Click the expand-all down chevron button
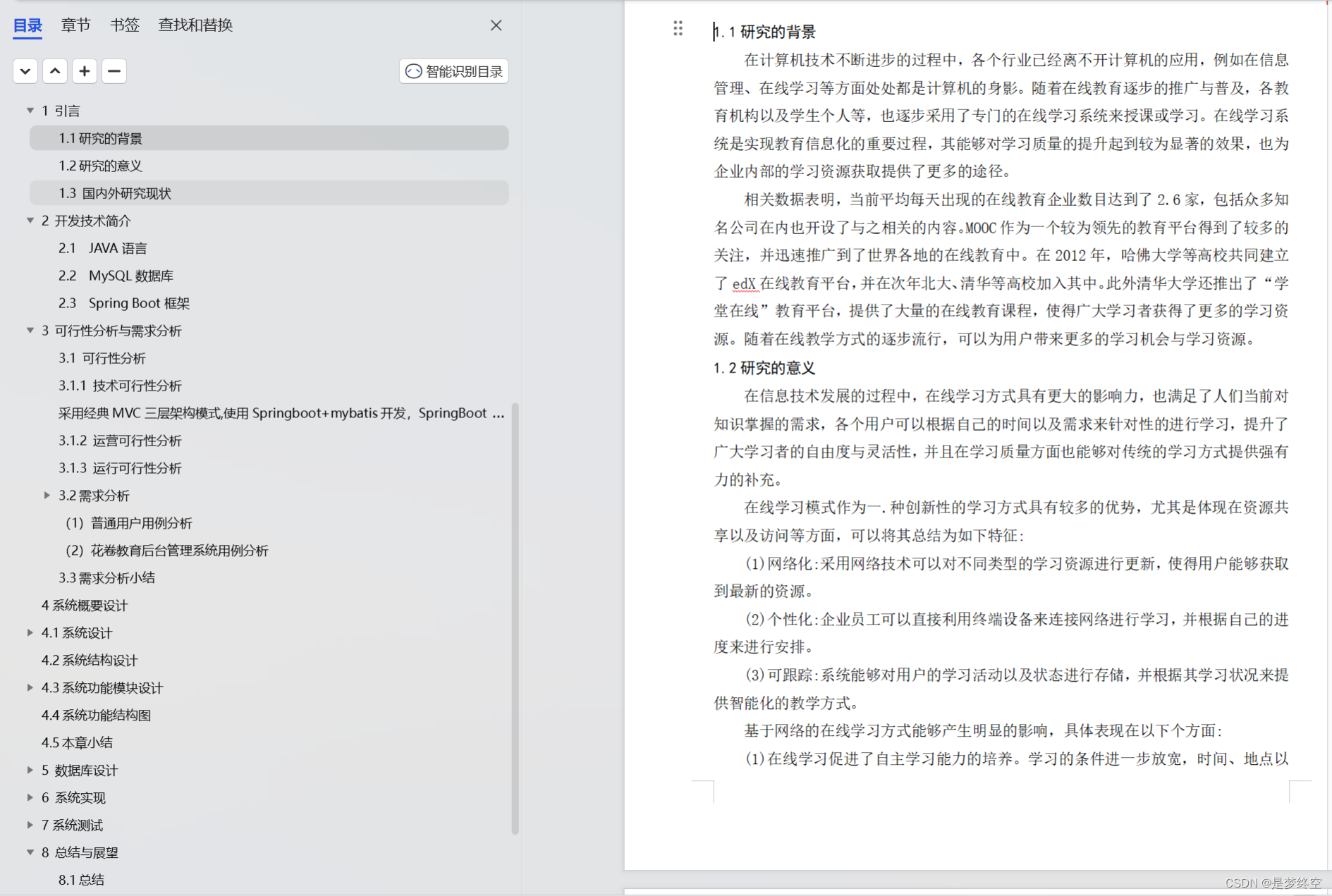This screenshot has height=896, width=1332. 25,71
